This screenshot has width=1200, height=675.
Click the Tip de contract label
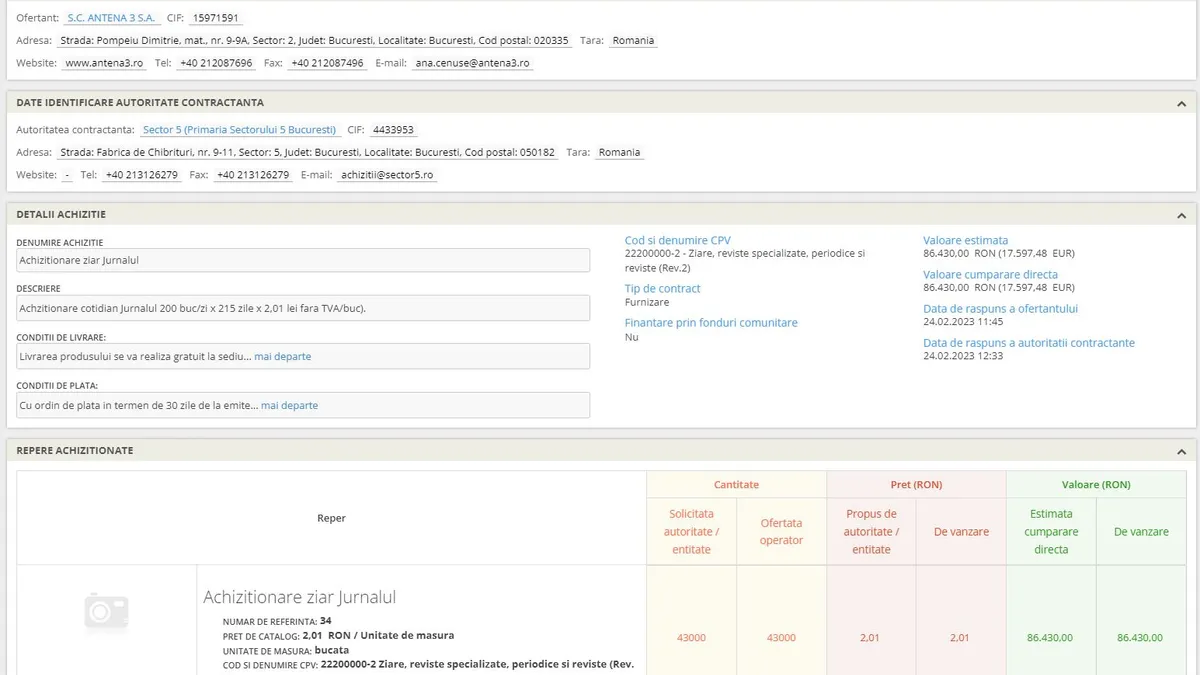point(662,289)
